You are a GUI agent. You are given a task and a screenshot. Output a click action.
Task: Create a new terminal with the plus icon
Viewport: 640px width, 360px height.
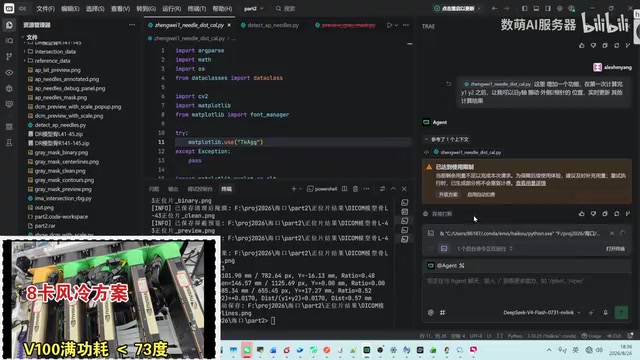[x=293, y=189]
